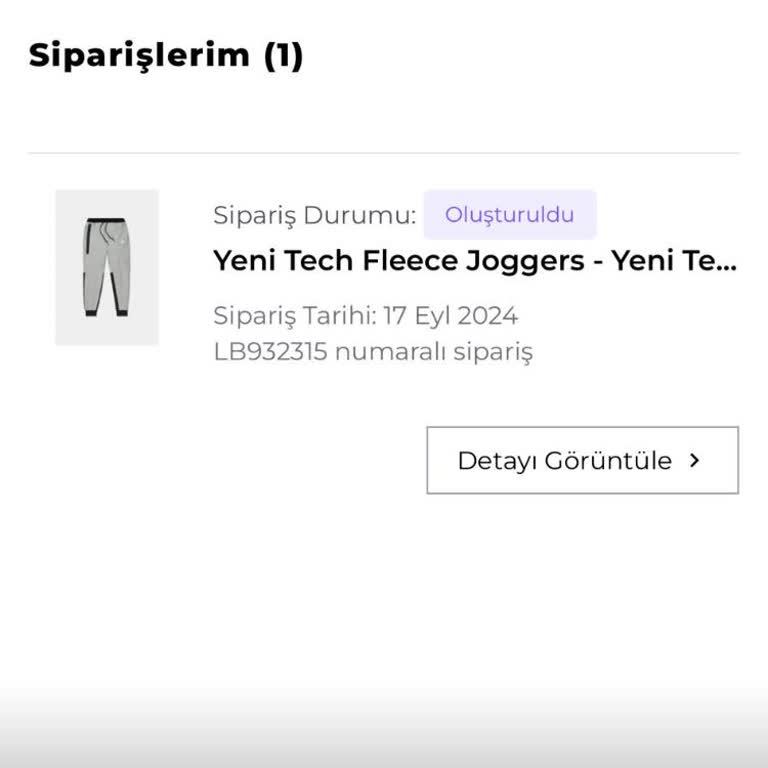Click the word Detayı on the button

[x=494, y=461]
